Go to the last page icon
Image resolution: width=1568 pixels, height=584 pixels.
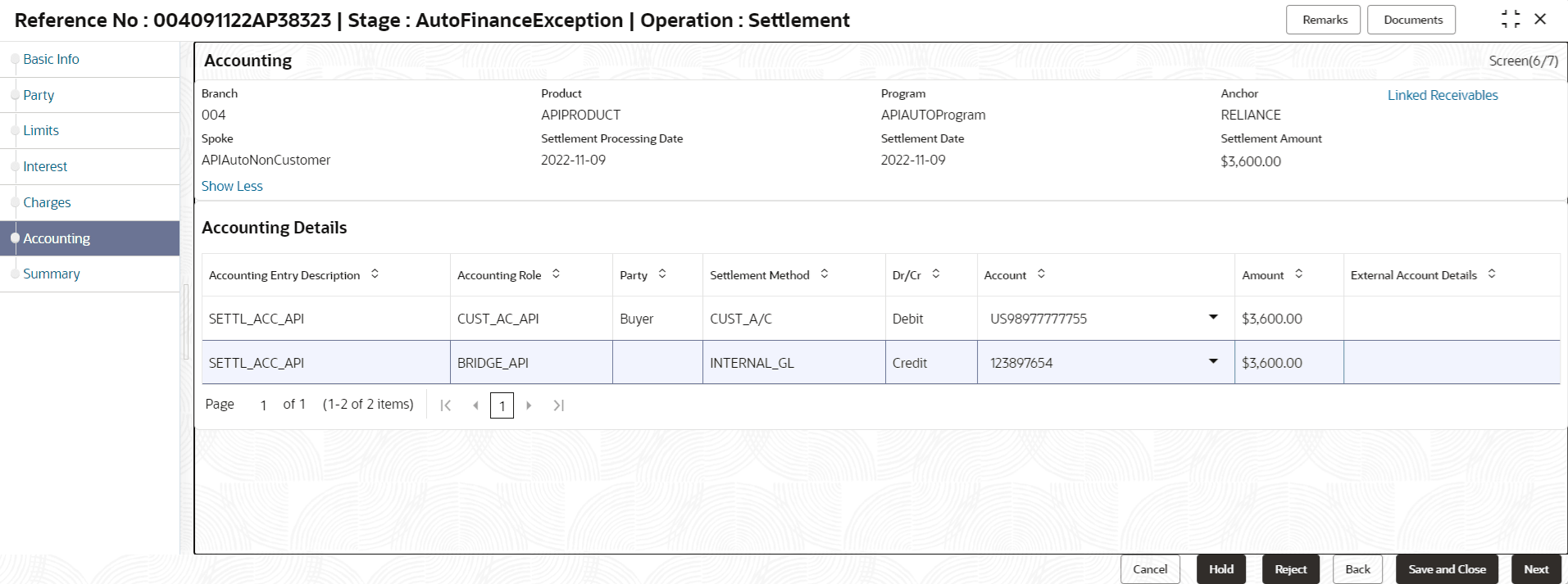pyautogui.click(x=559, y=405)
